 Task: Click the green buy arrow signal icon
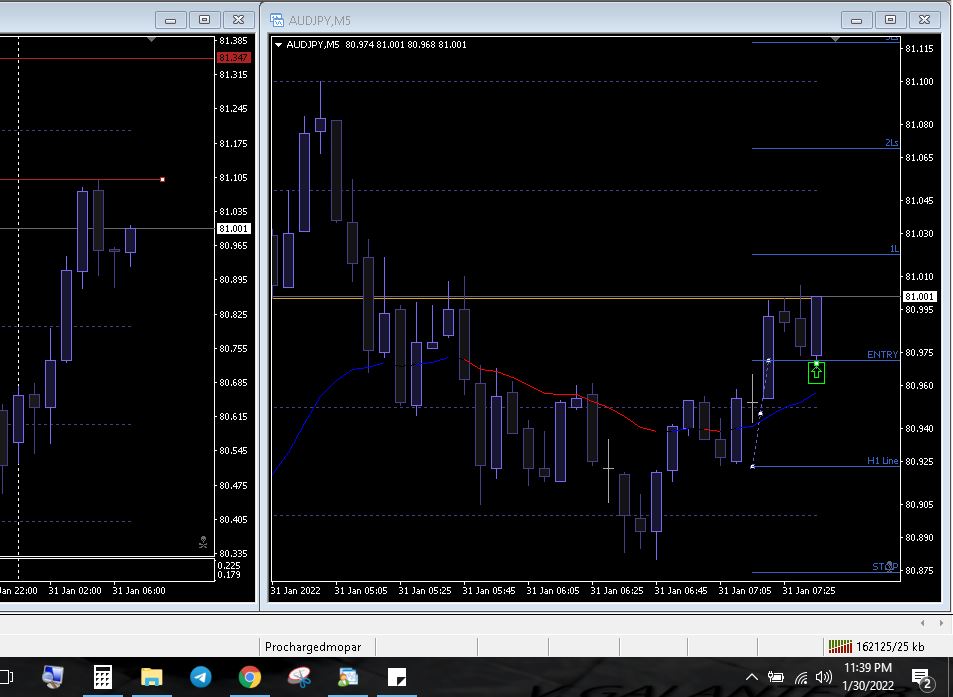[816, 373]
